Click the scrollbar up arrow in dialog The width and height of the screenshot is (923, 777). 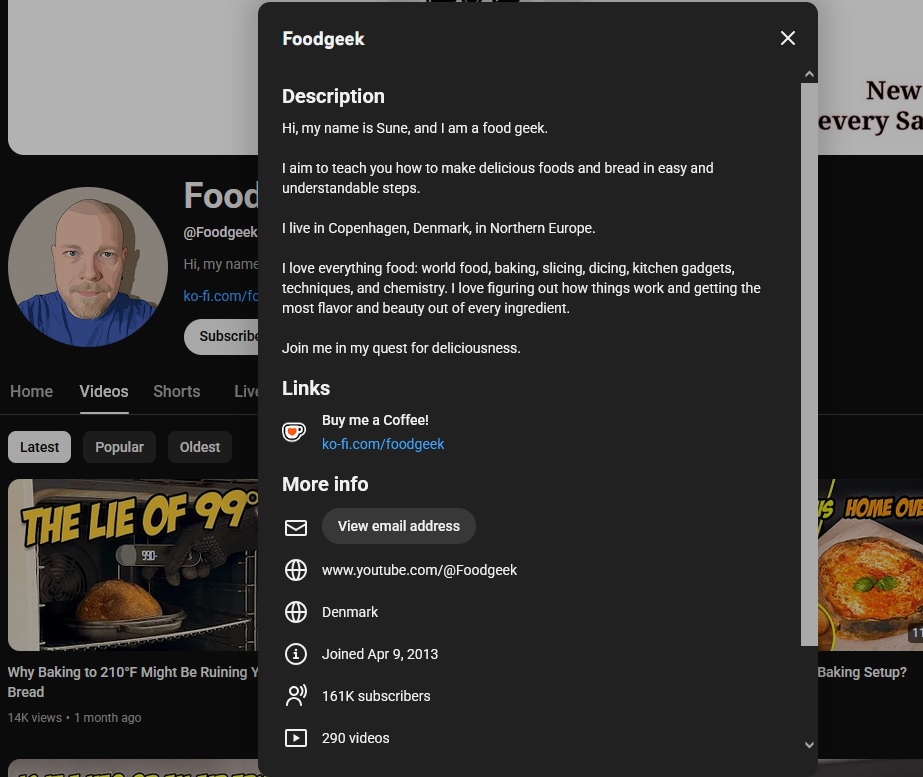tap(809, 74)
